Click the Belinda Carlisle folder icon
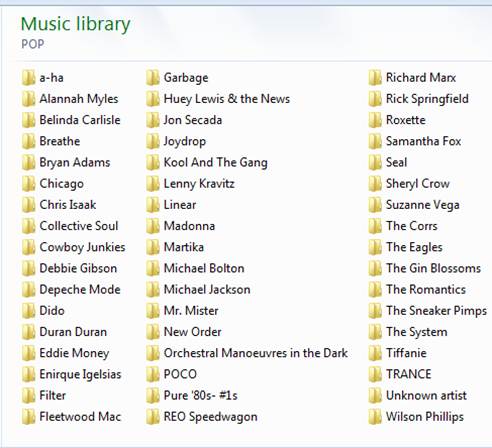 pyautogui.click(x=29, y=120)
